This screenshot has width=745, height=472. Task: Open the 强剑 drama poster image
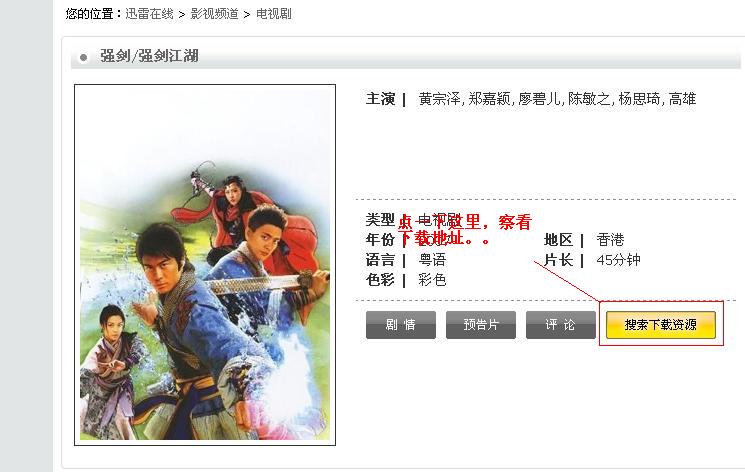(x=205, y=265)
